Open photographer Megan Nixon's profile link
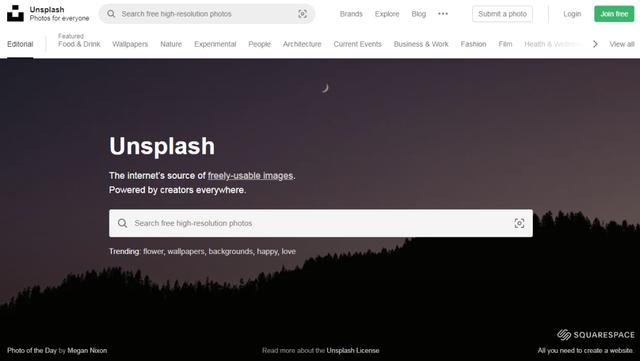640x361 pixels. pyautogui.click(x=87, y=350)
